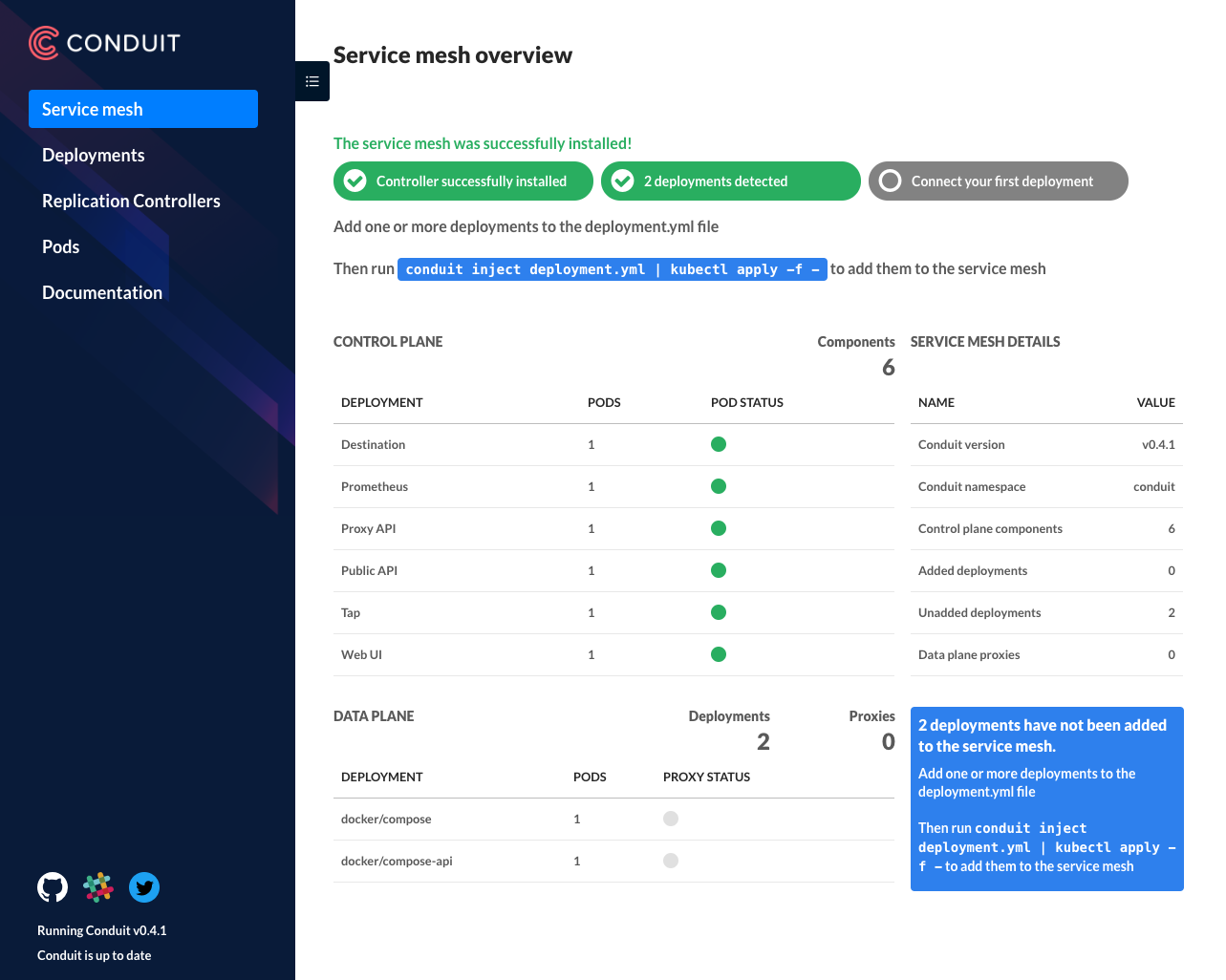Viewport: 1226px width, 980px height.
Task: Click the Conduit version row label
Action: [x=961, y=444]
